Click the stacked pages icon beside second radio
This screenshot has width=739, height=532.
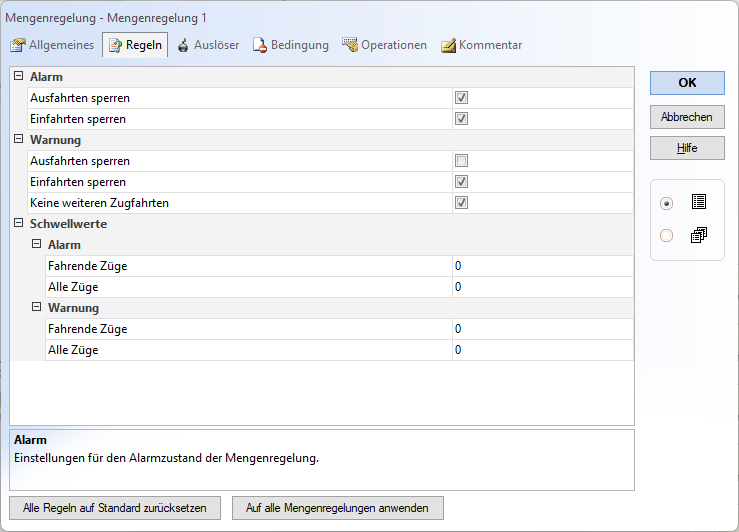point(699,235)
